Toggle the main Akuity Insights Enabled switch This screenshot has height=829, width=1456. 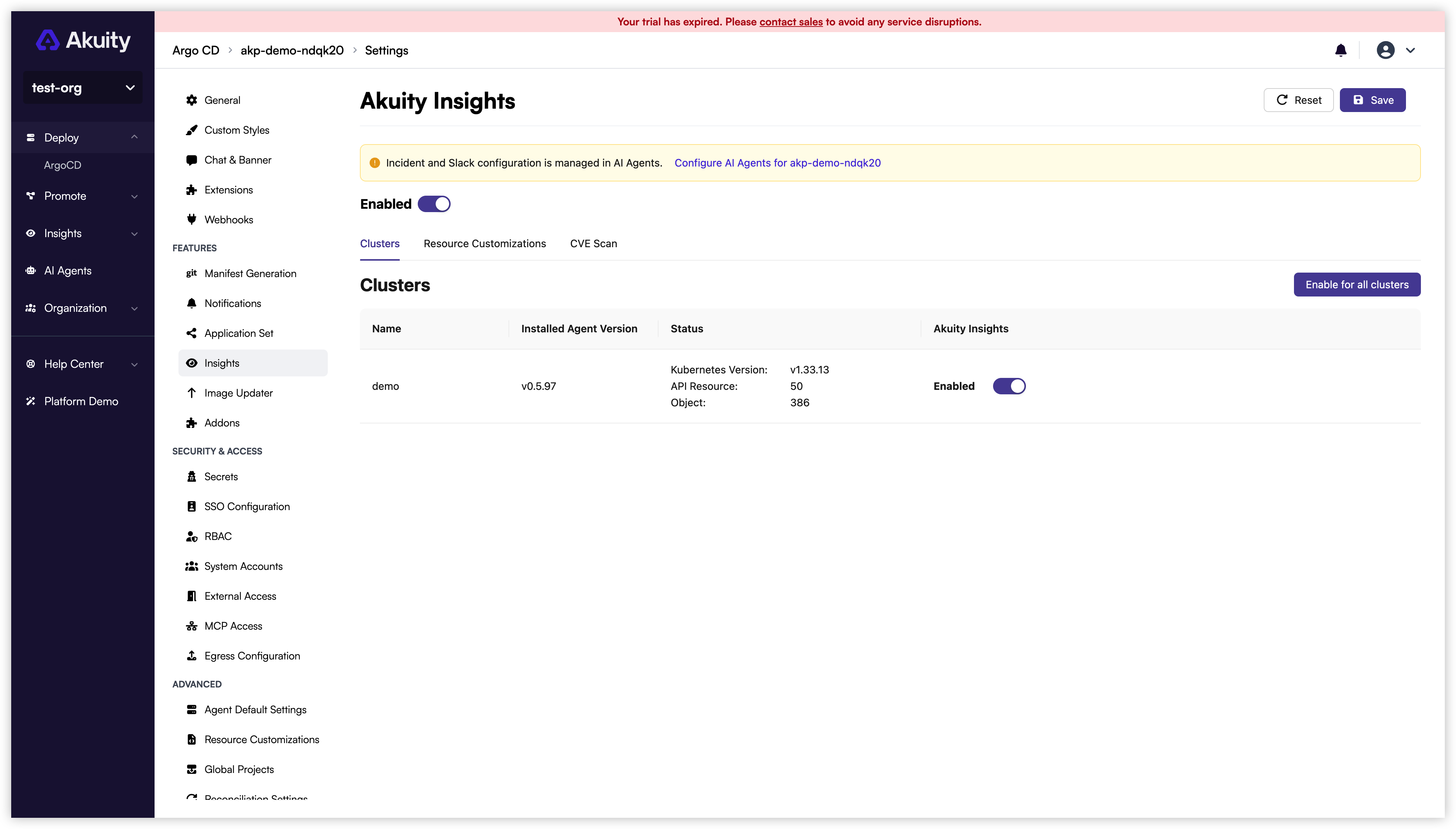[434, 204]
